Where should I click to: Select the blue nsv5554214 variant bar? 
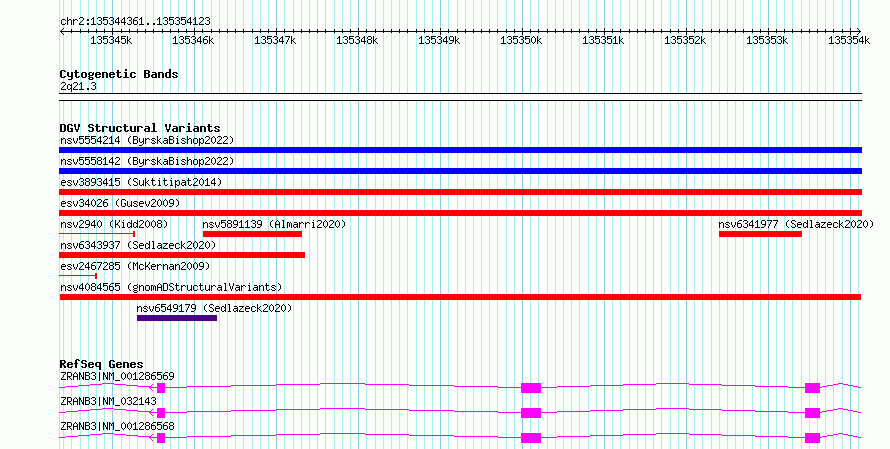click(x=460, y=150)
